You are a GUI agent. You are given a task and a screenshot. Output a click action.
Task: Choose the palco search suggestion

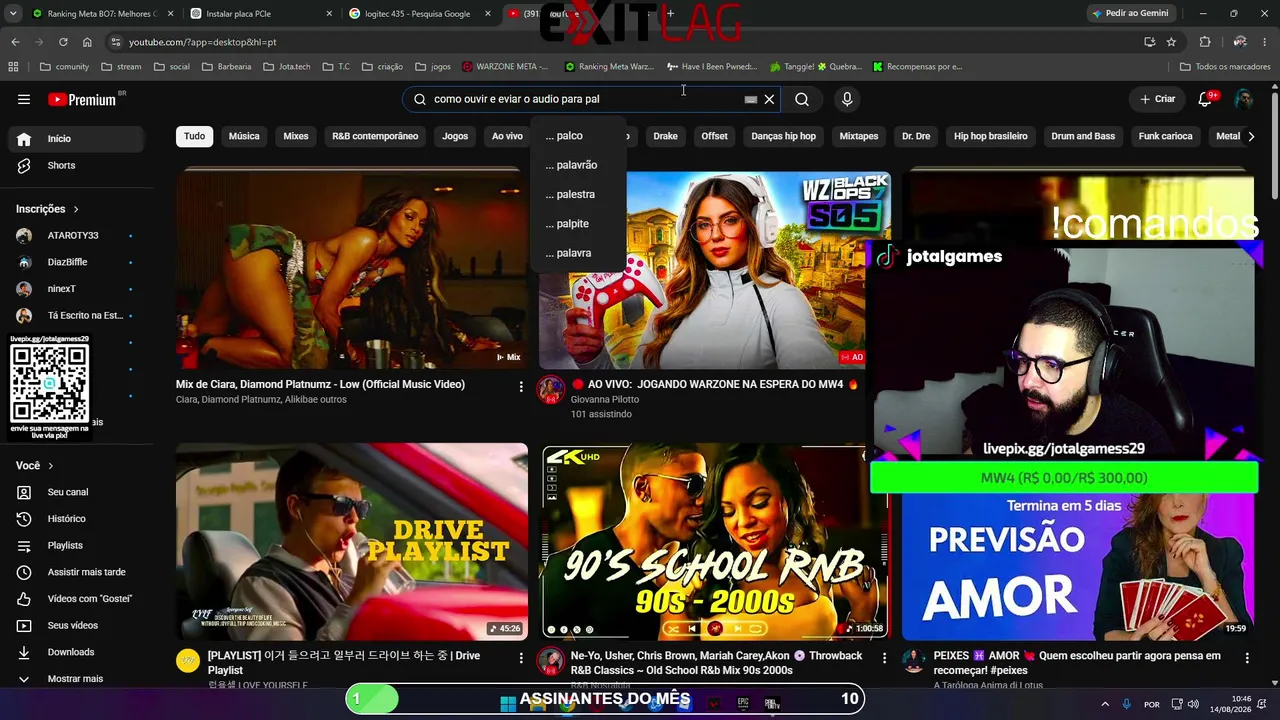click(579, 136)
